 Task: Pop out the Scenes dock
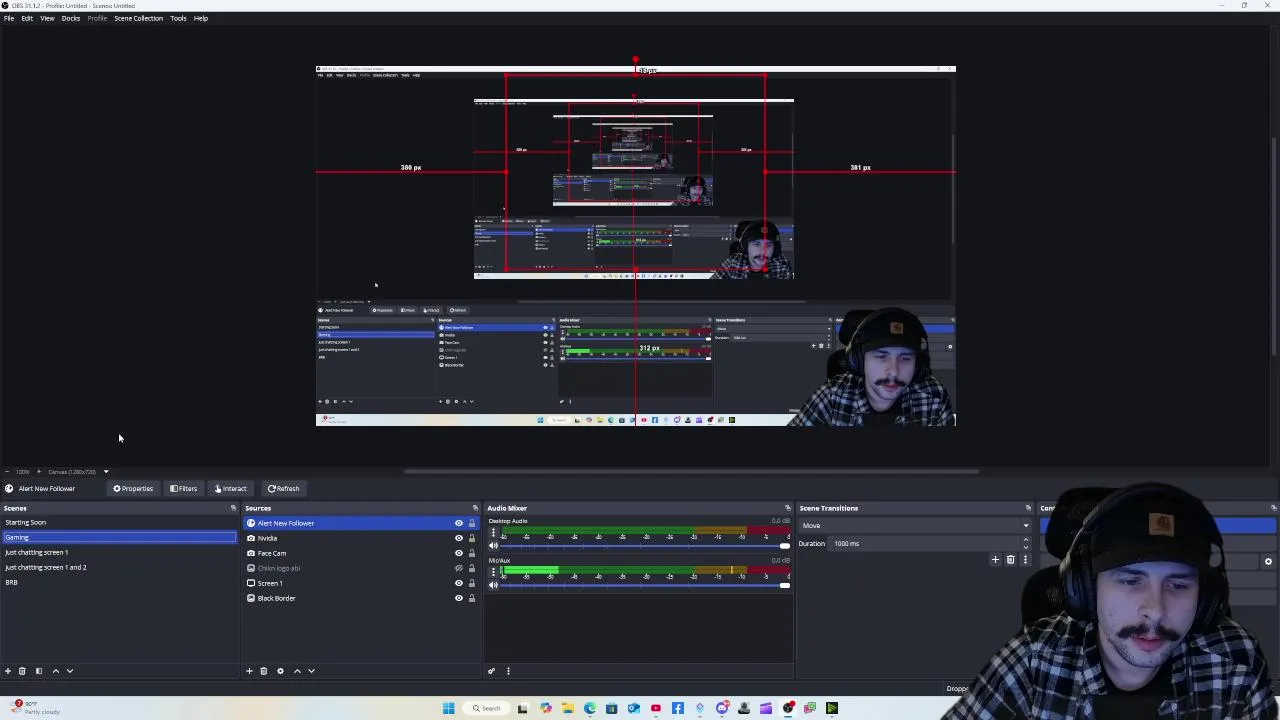(233, 508)
